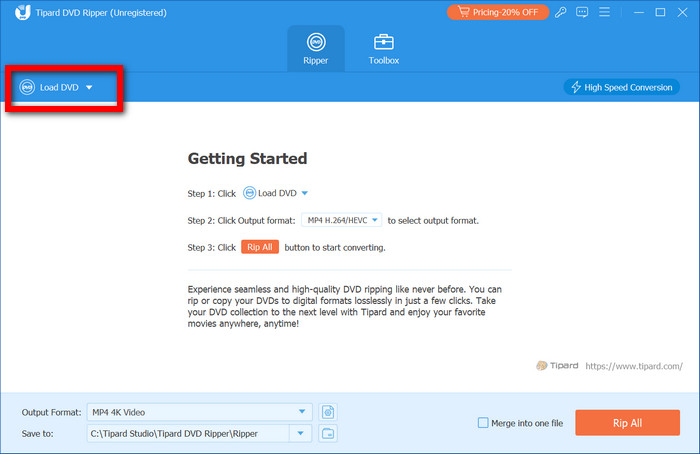Viewport: 700px width, 454px height.
Task: Enable High Speed Conversion
Action: [x=621, y=87]
